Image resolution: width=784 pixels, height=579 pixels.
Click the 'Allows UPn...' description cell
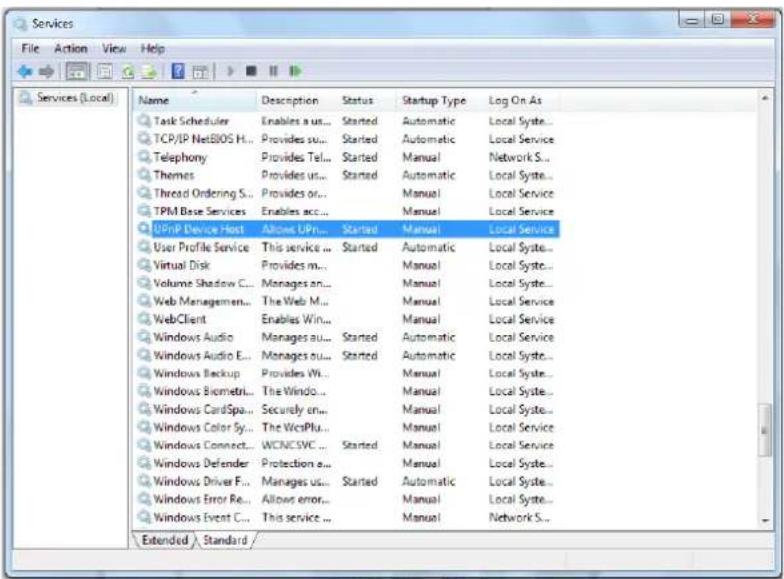(x=294, y=229)
